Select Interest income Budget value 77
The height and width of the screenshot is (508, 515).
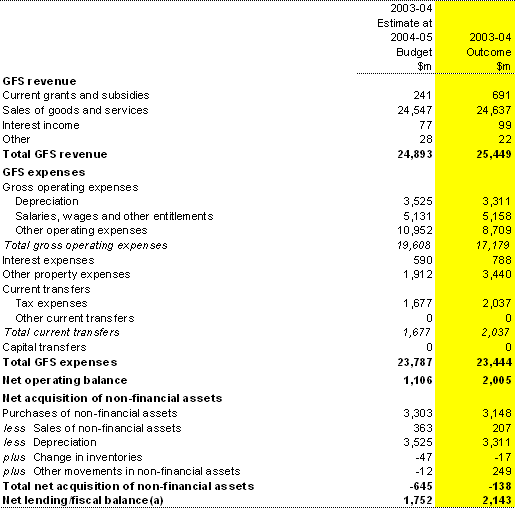pyautogui.click(x=425, y=125)
